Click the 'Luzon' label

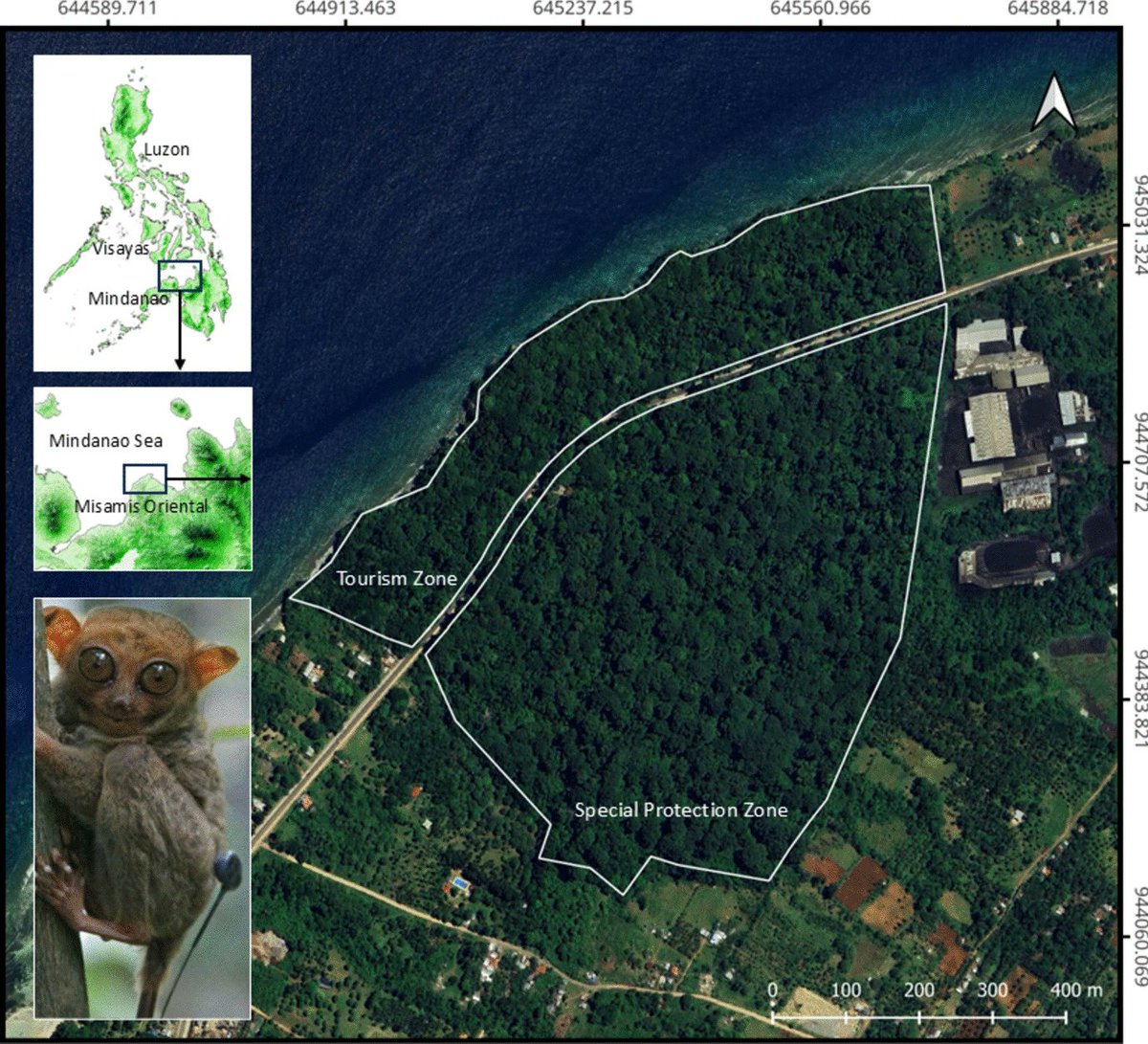point(167,150)
